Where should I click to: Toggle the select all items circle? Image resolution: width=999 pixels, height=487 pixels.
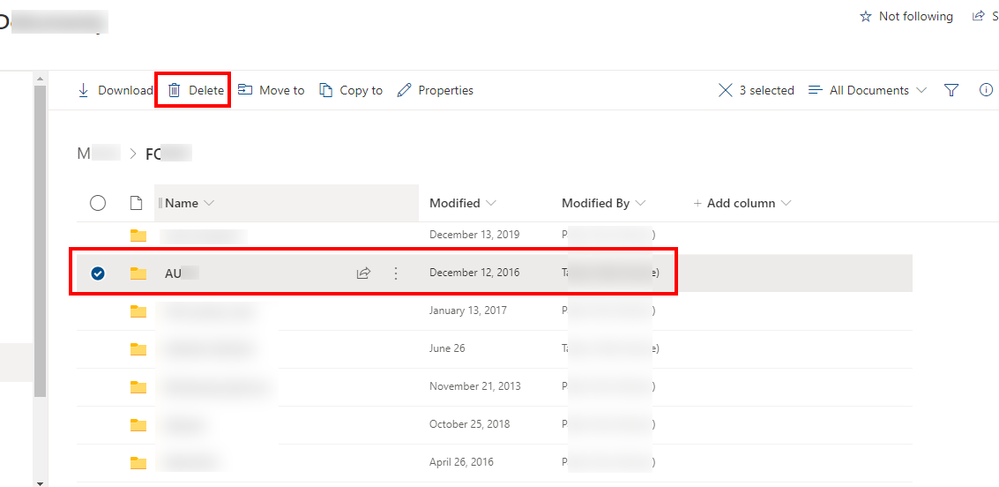(98, 203)
